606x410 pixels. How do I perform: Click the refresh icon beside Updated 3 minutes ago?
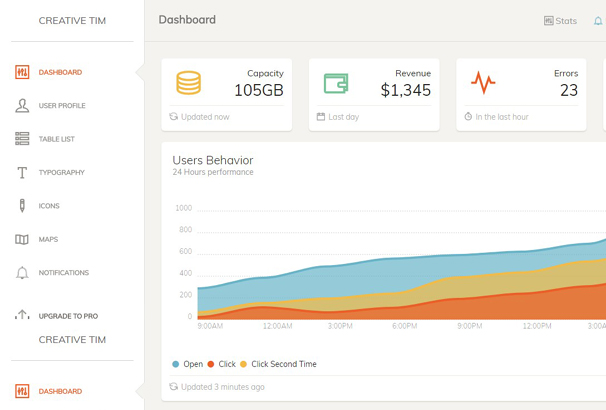tap(174, 386)
